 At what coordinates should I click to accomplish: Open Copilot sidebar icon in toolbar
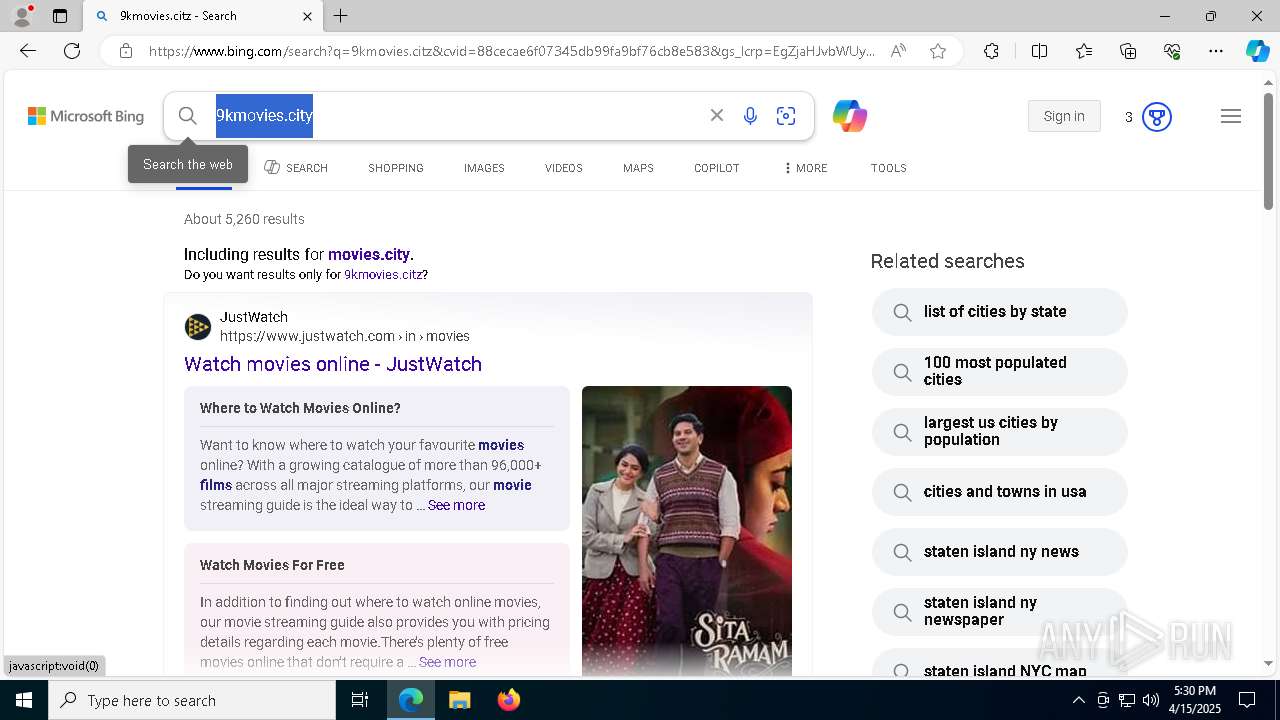pos(1257,51)
